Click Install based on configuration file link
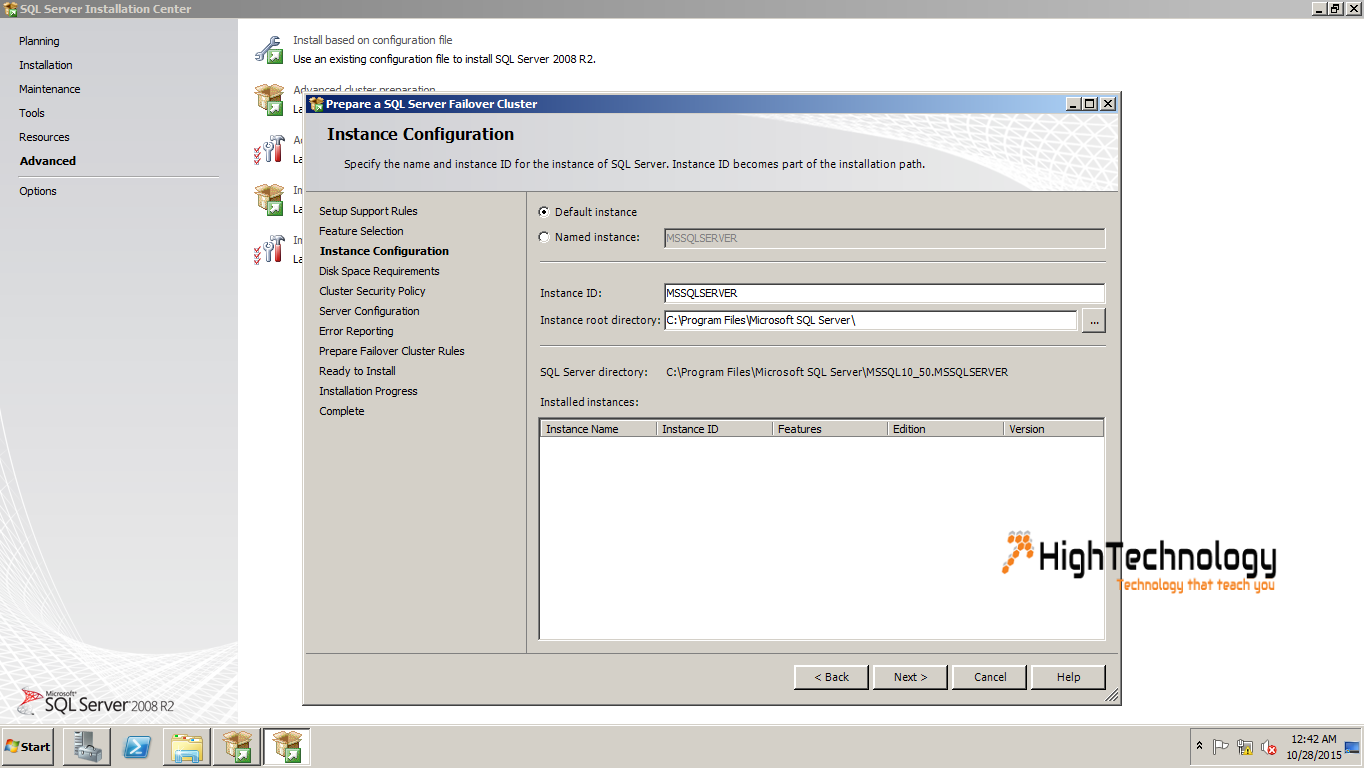This screenshot has width=1364, height=768. click(x=372, y=40)
